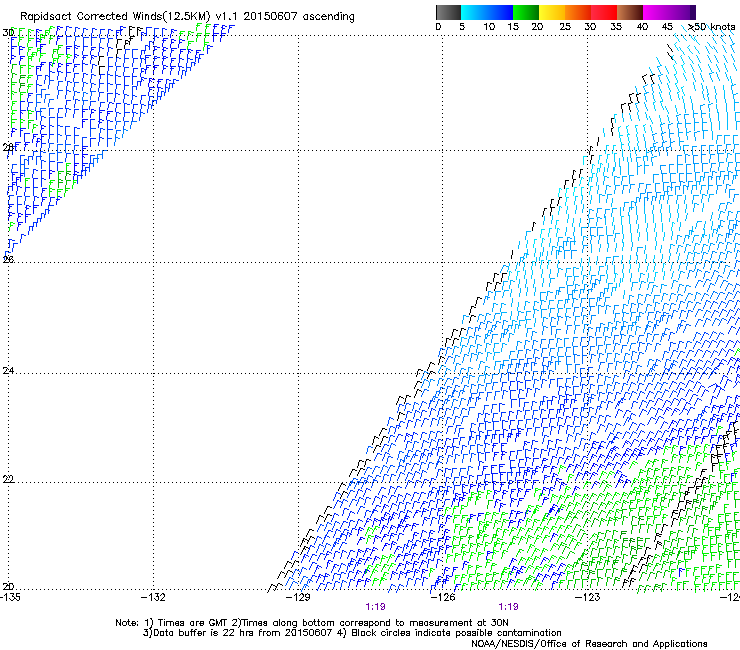Image resolution: width=740 pixels, height=650 pixels.
Task: Click the "NOAA/NESDIS/Office of Research and Applications" credit
Action: (x=589, y=644)
